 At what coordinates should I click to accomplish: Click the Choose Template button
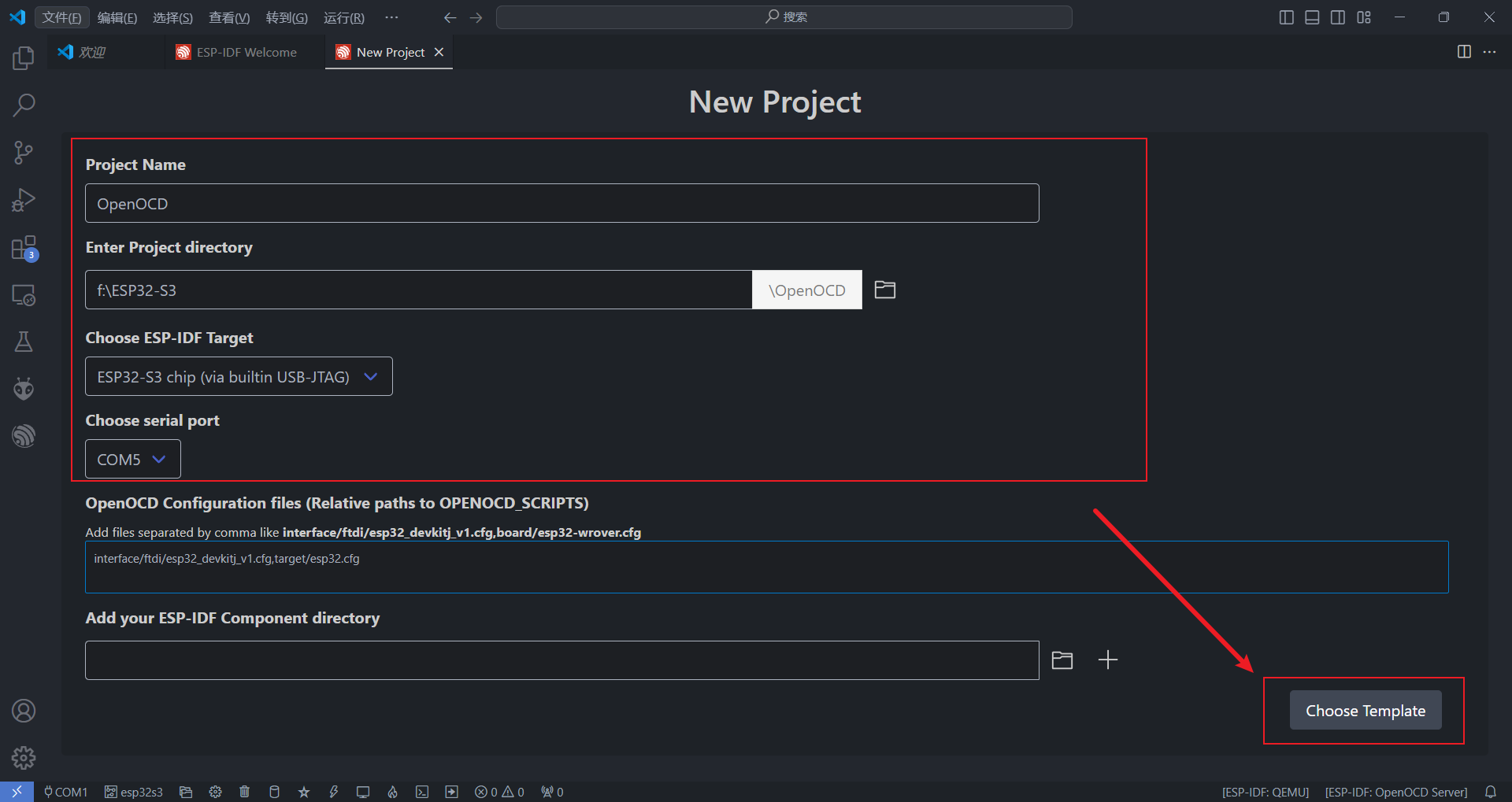tap(1366, 710)
